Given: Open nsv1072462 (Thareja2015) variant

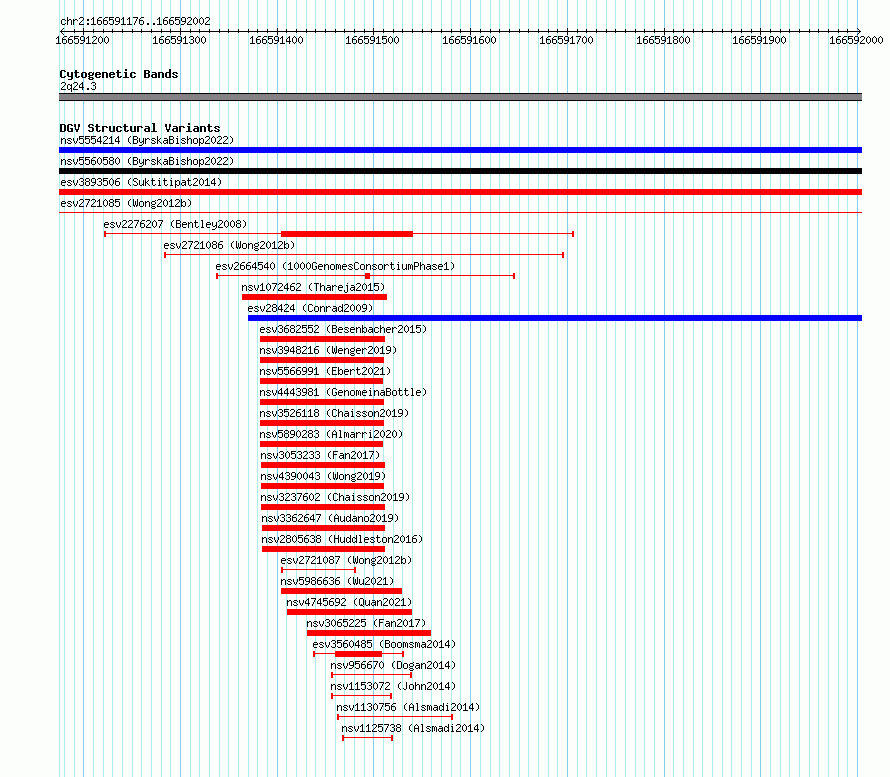Looking at the screenshot, I should tap(313, 287).
